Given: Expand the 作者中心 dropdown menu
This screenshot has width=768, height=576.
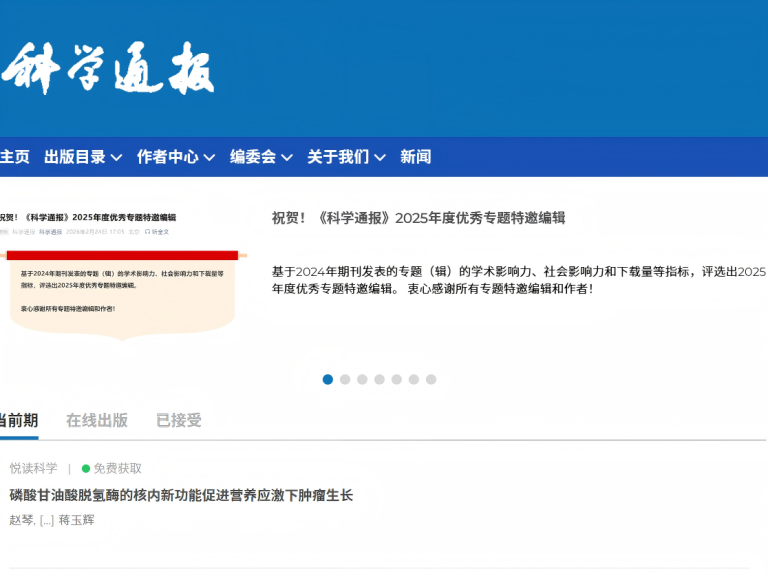Looking at the screenshot, I should click(x=176, y=157).
